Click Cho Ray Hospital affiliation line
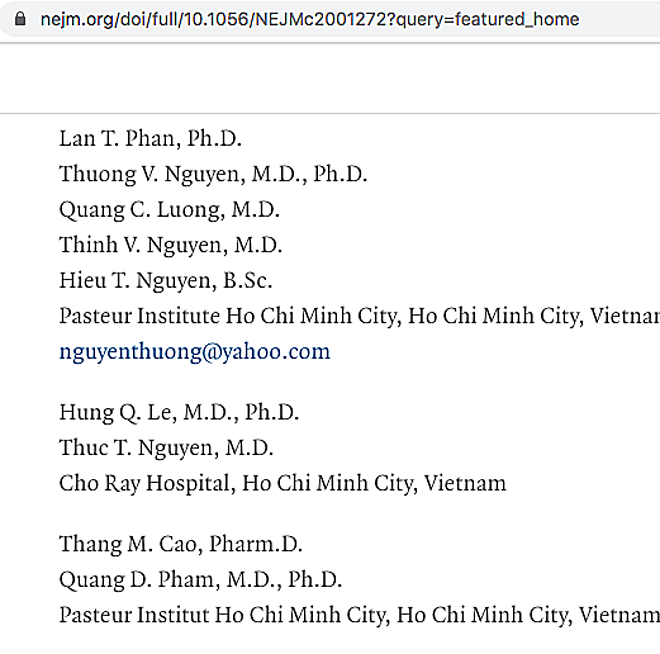Screen dimensions: 660x654 pos(282,483)
